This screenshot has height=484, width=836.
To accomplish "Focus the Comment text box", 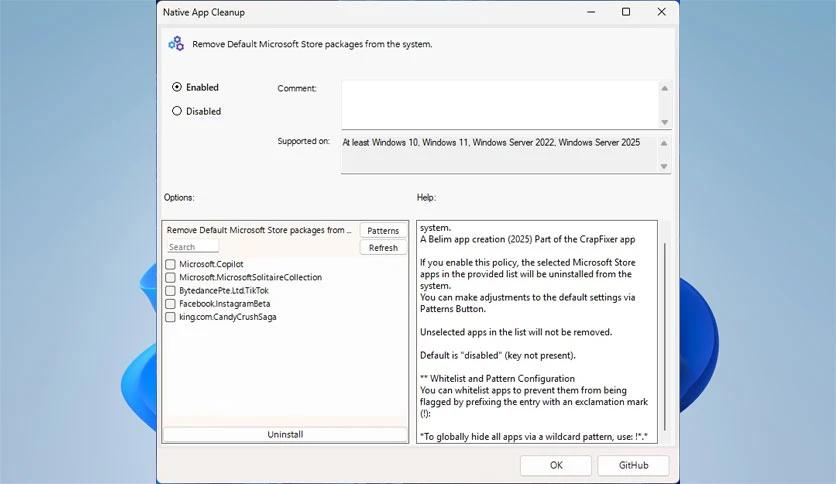I will [499, 104].
